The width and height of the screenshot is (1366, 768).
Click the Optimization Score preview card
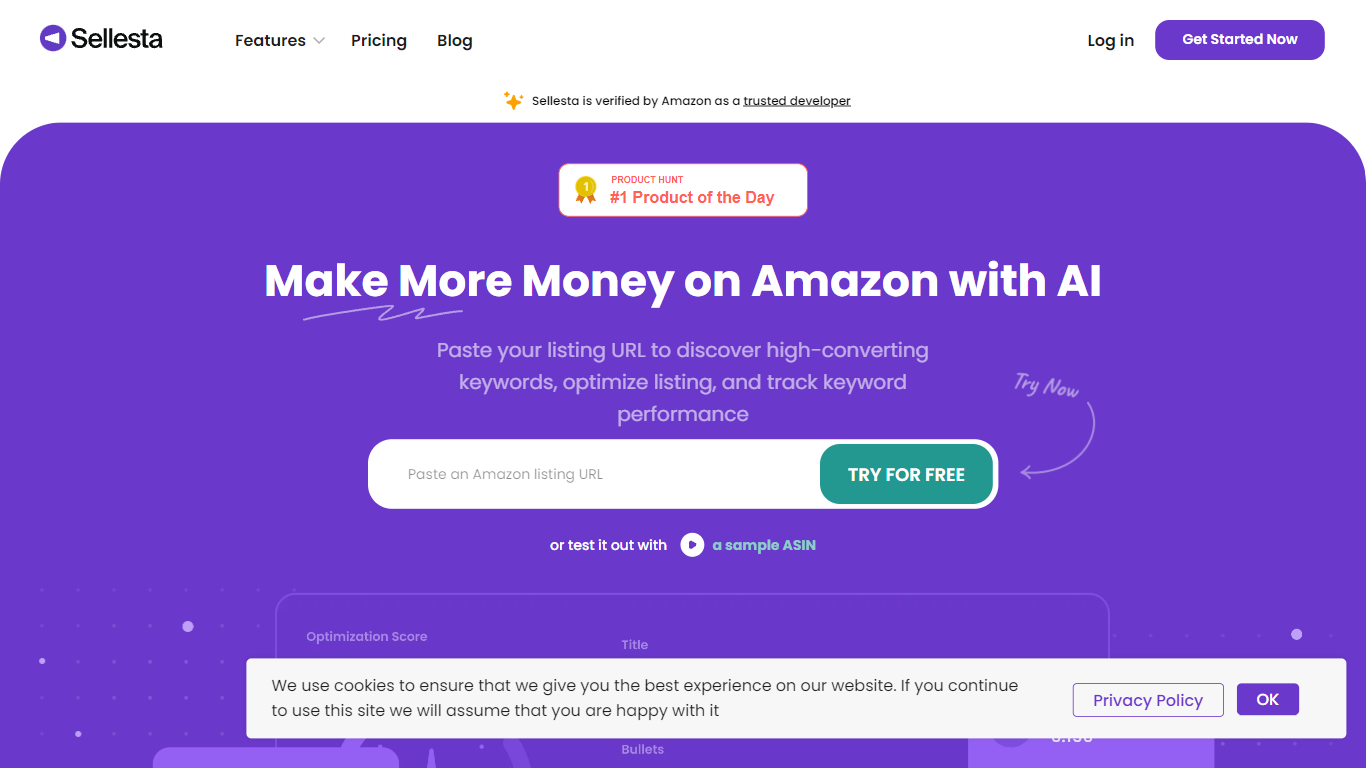pos(367,637)
